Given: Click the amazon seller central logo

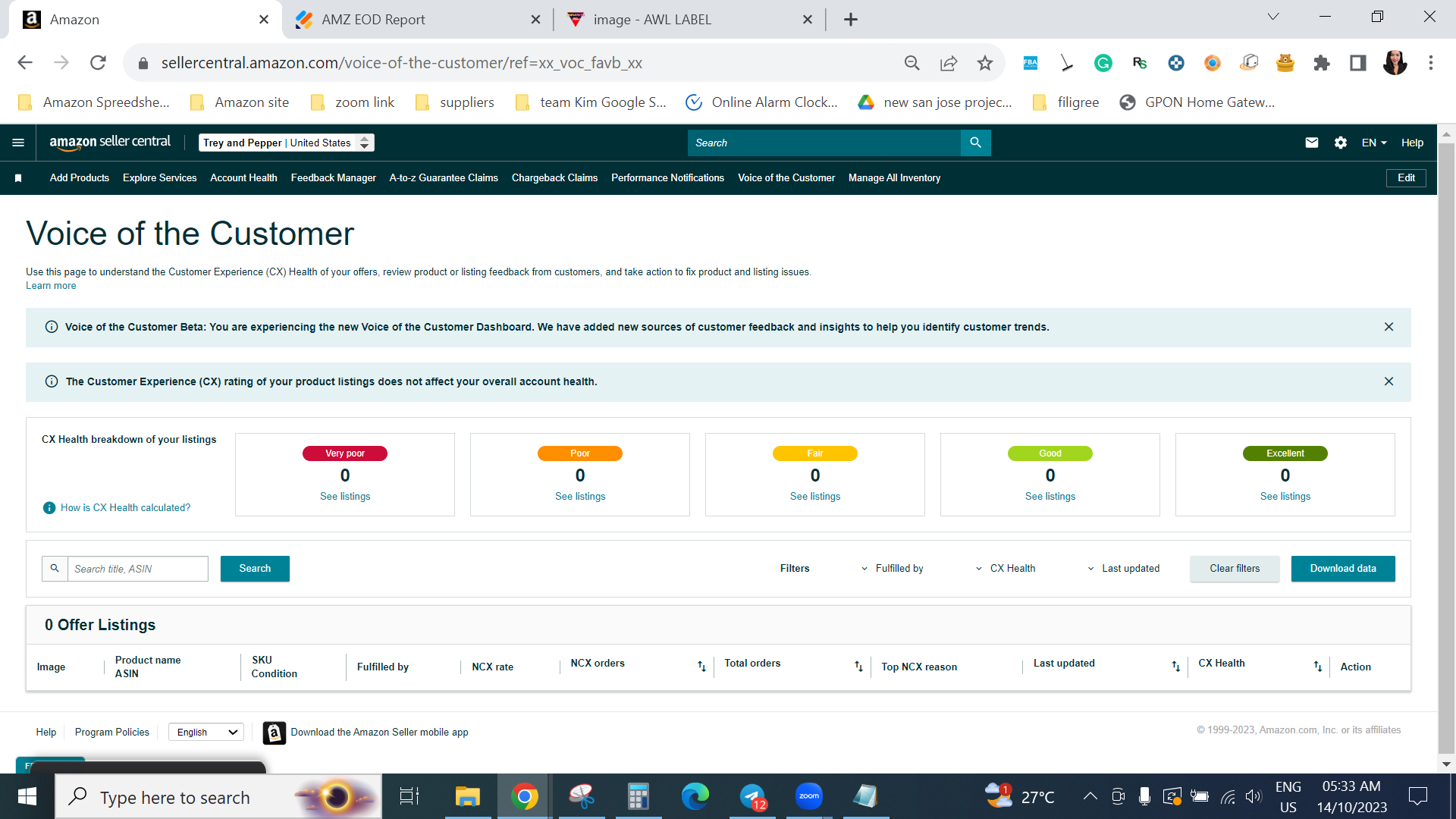Looking at the screenshot, I should 110,143.
